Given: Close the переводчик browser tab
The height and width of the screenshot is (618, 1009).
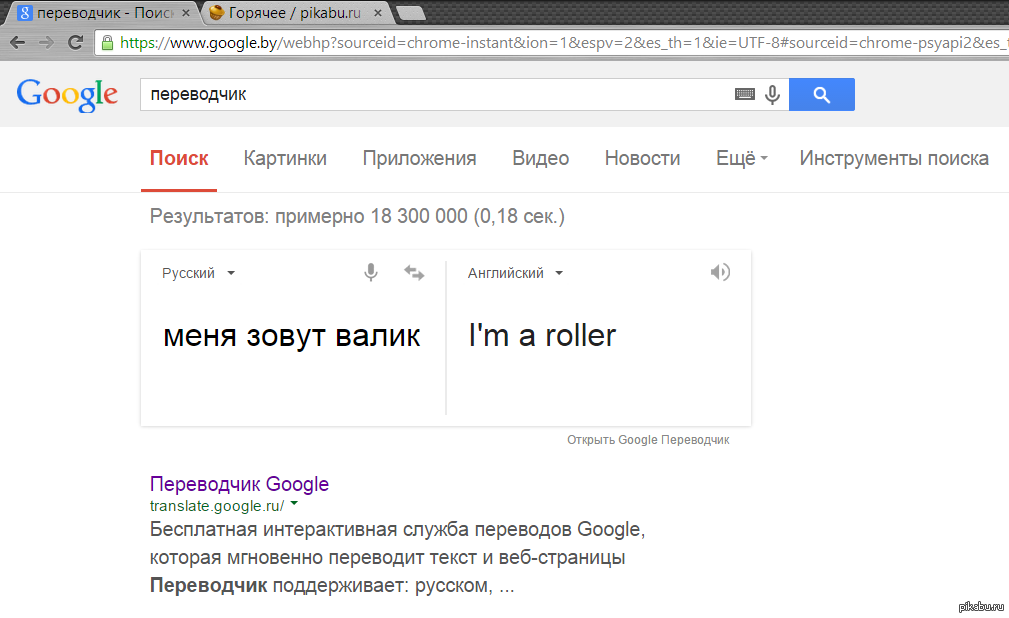Looking at the screenshot, I should [x=186, y=13].
